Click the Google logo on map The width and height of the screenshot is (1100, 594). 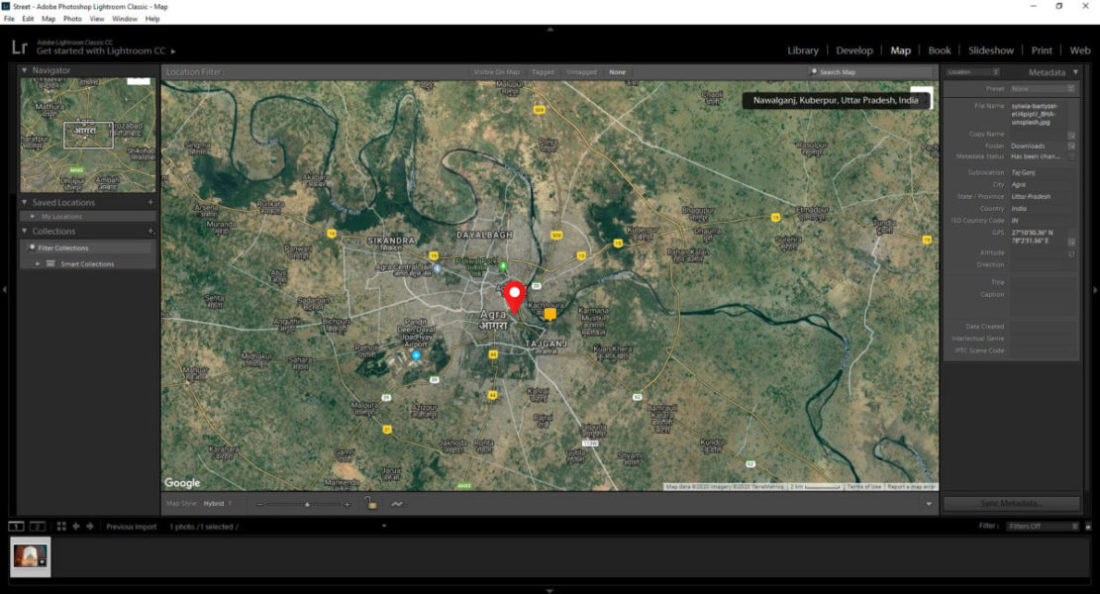pyautogui.click(x=182, y=482)
